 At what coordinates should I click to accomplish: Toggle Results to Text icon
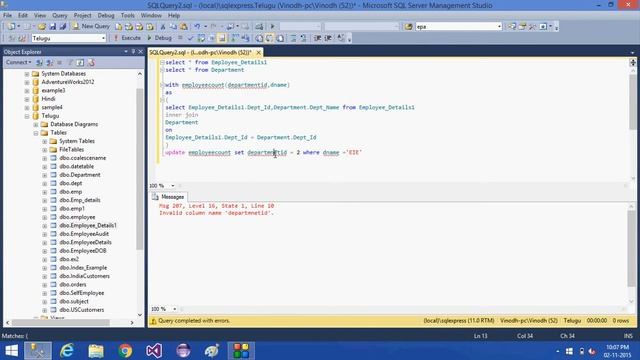click(x=259, y=38)
